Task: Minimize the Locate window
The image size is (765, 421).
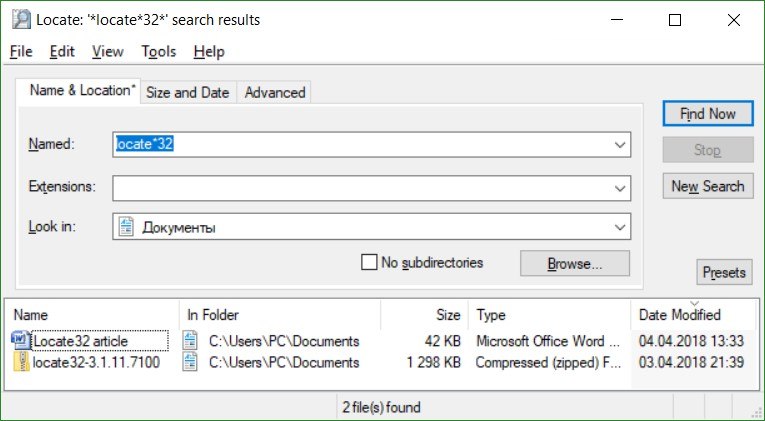Action: [617, 20]
